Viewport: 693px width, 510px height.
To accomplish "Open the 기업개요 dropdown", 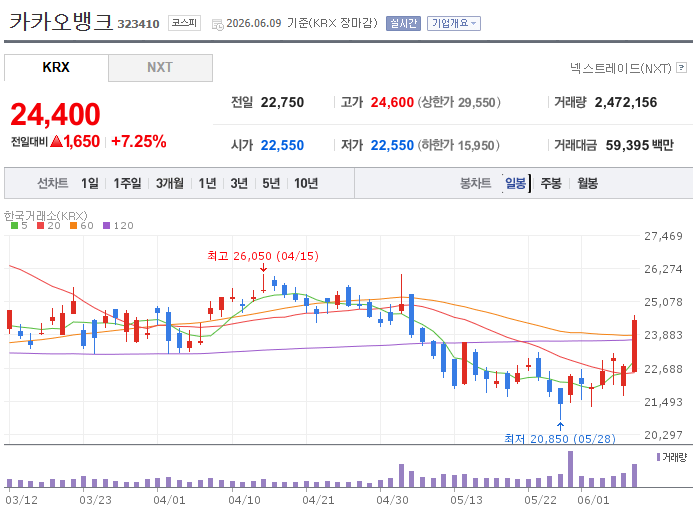I will (x=454, y=23).
